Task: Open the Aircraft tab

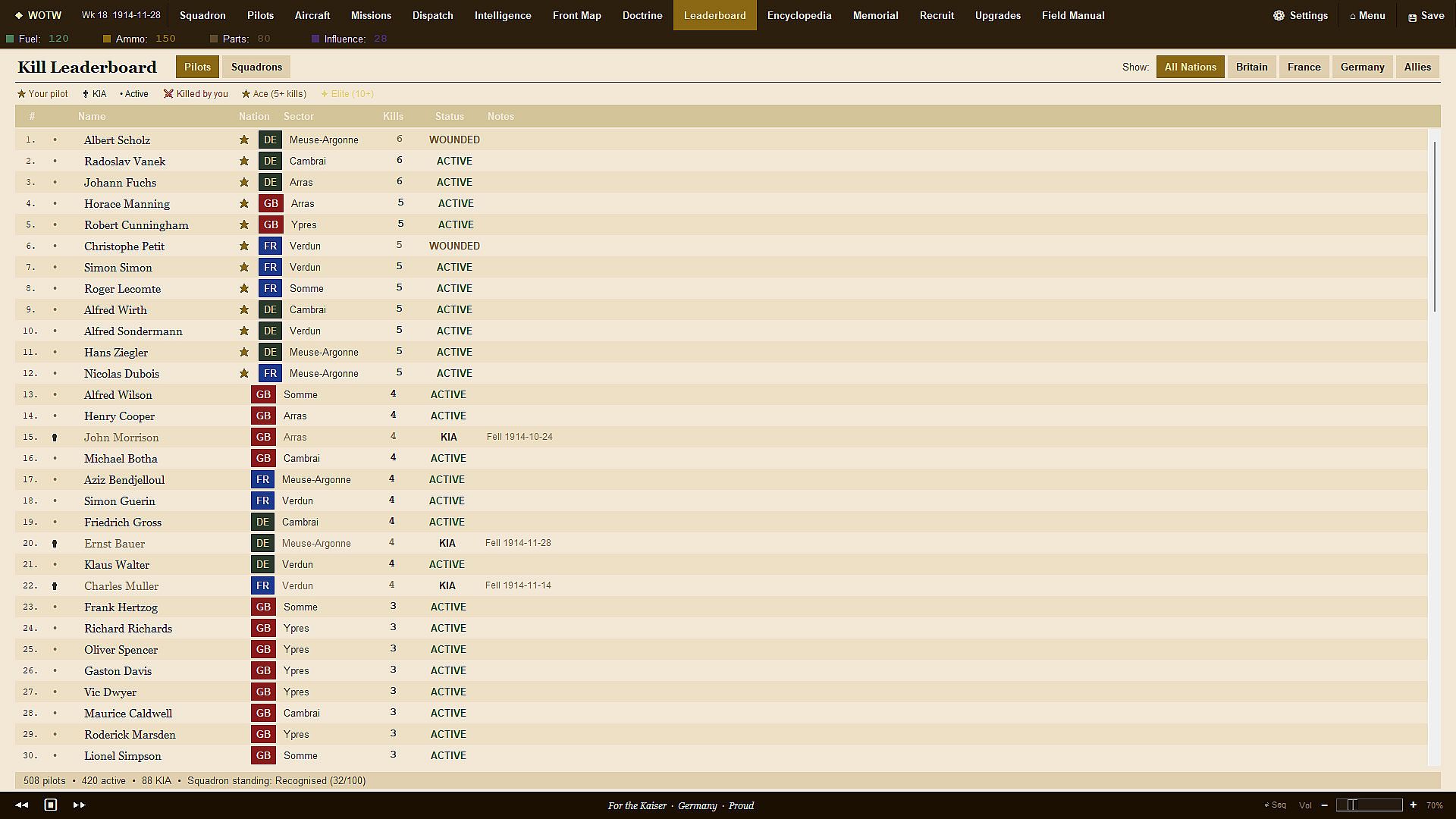Action: coord(312,15)
